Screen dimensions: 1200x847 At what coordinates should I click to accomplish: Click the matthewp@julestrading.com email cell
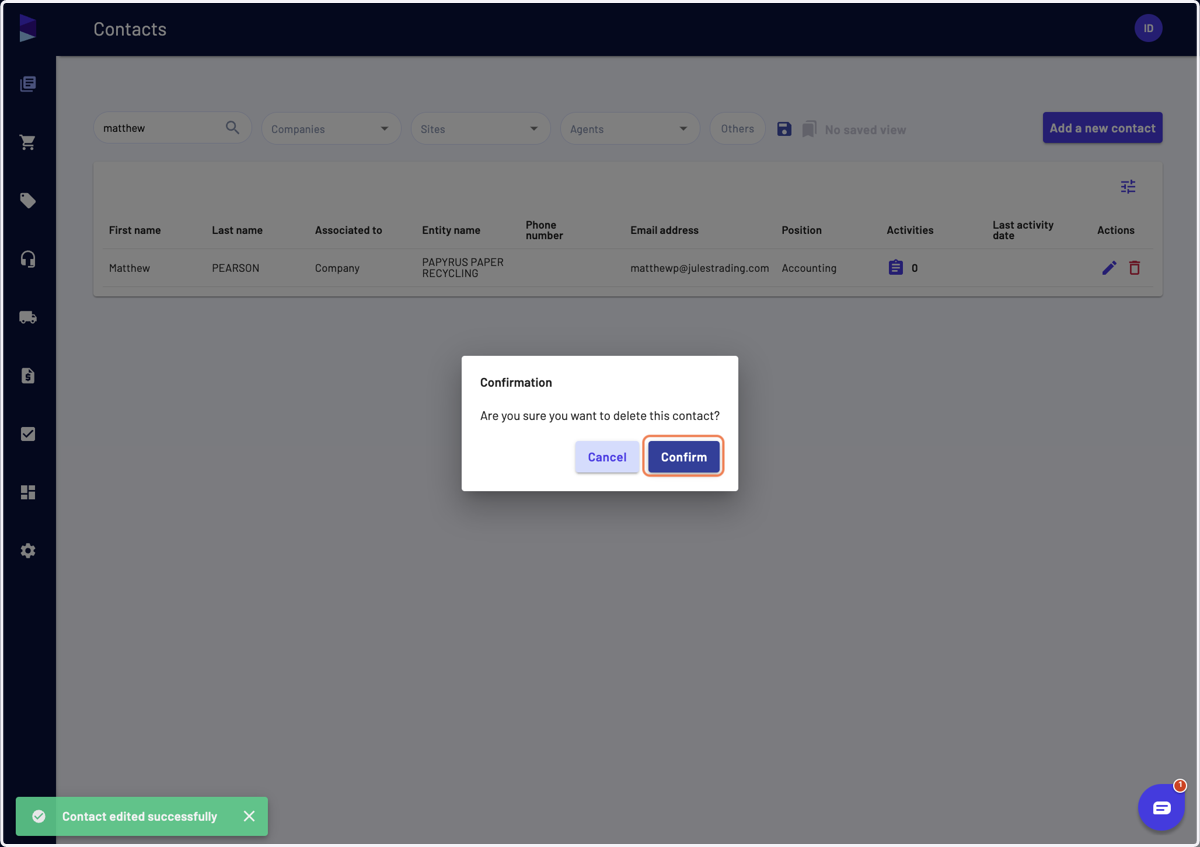tap(699, 268)
